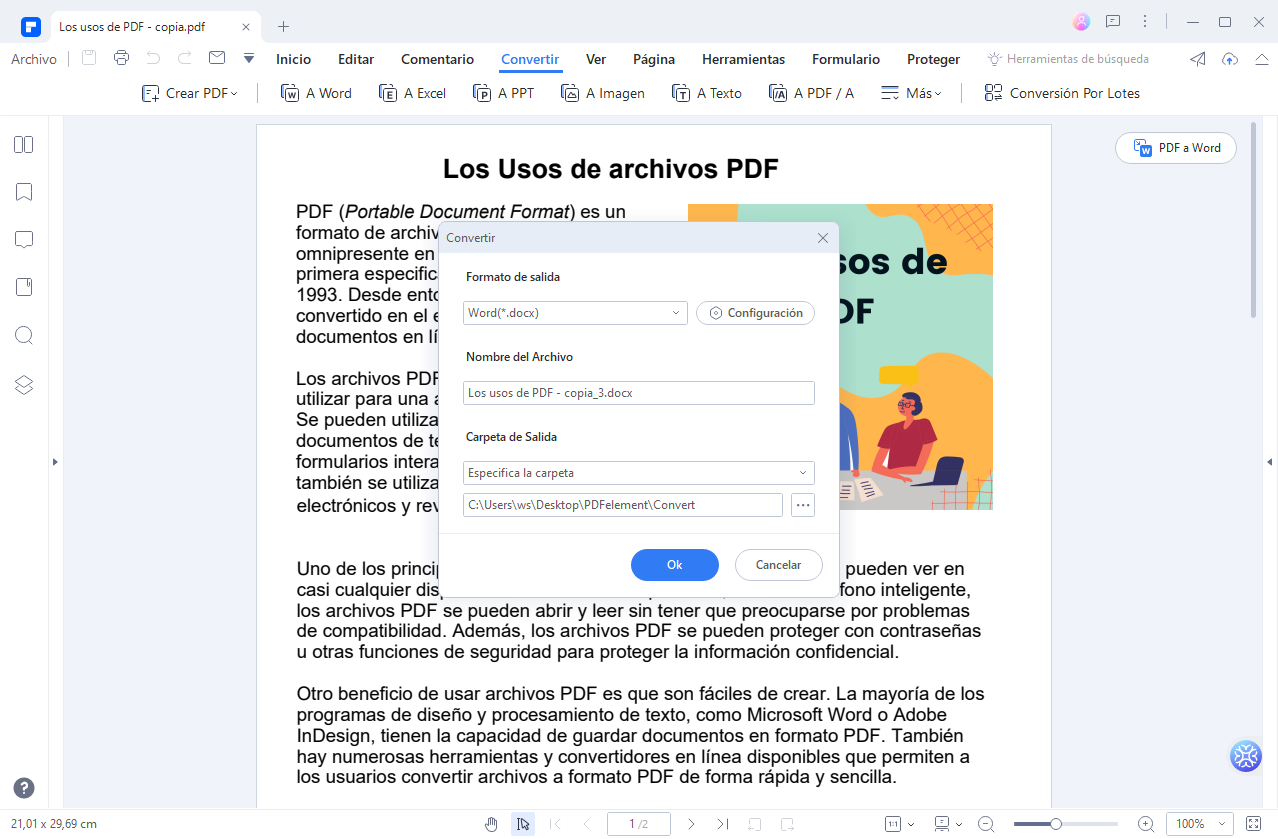
Task: Select the hand pan tool
Action: pyautogui.click(x=491, y=824)
